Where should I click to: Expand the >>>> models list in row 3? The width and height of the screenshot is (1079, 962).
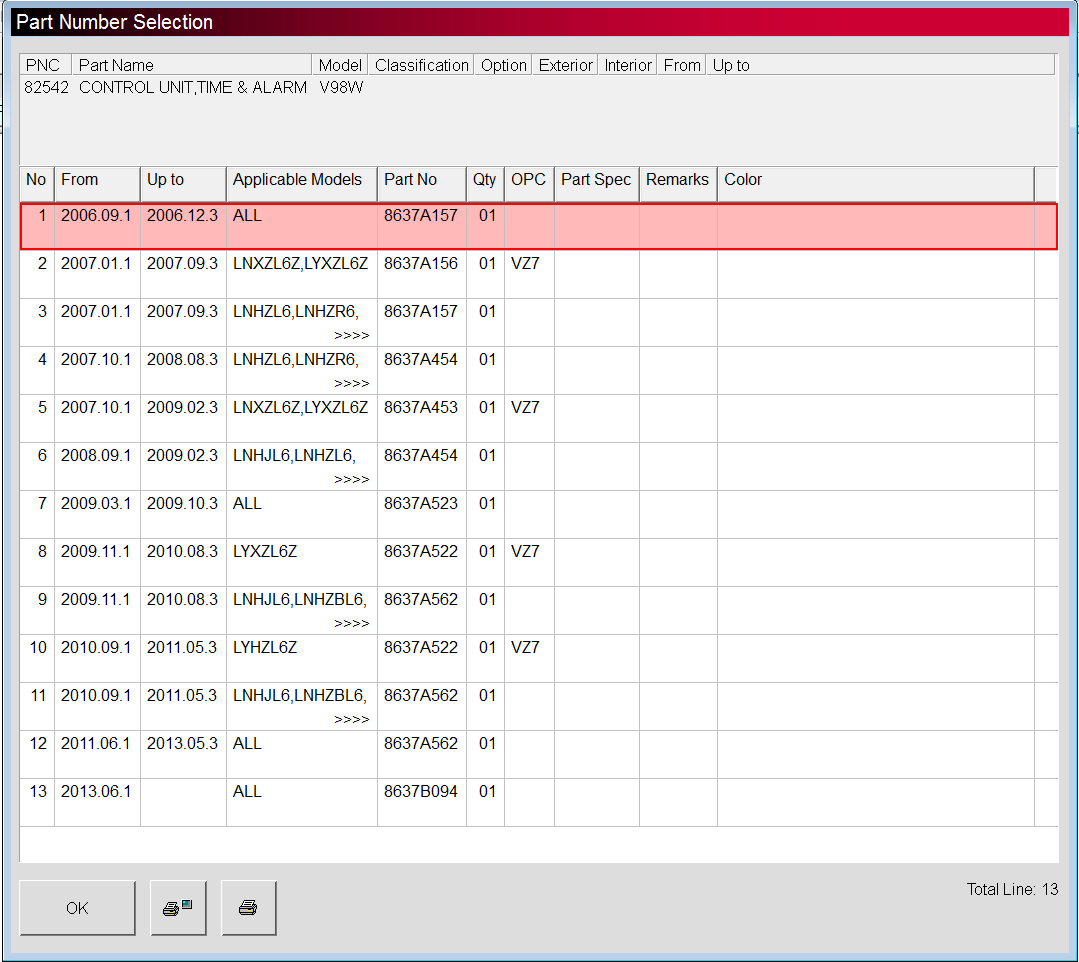[x=351, y=336]
